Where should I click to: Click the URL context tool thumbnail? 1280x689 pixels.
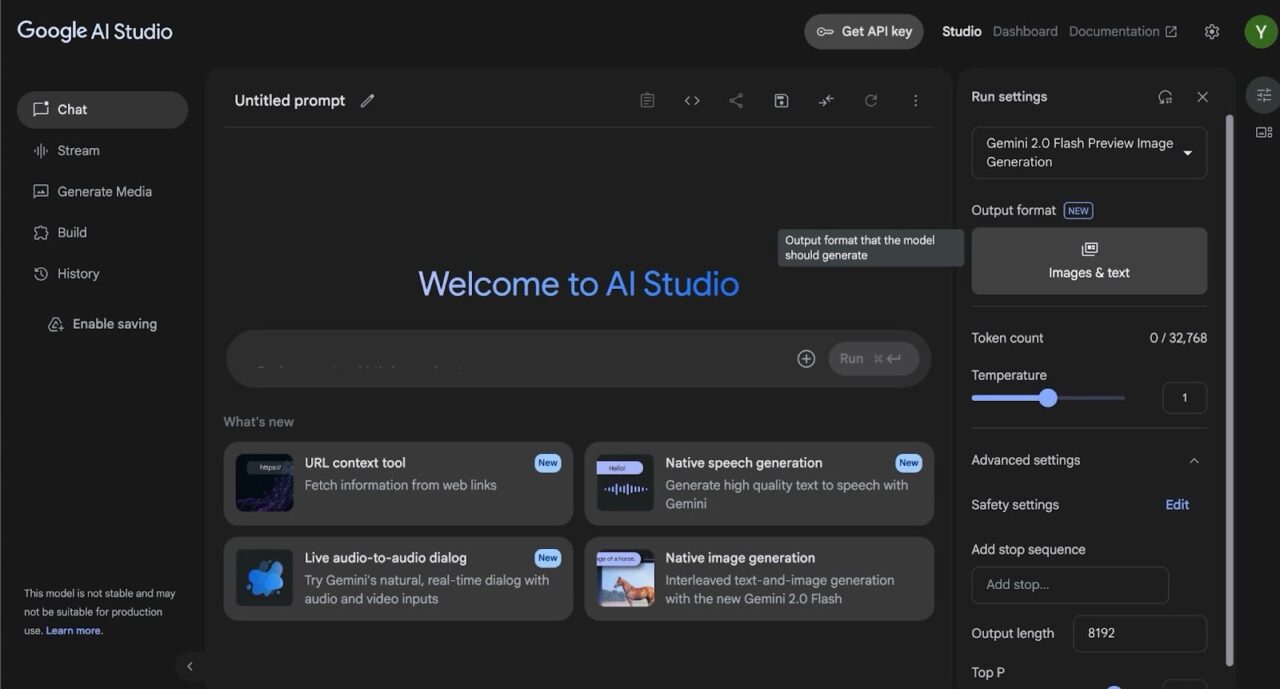click(264, 484)
